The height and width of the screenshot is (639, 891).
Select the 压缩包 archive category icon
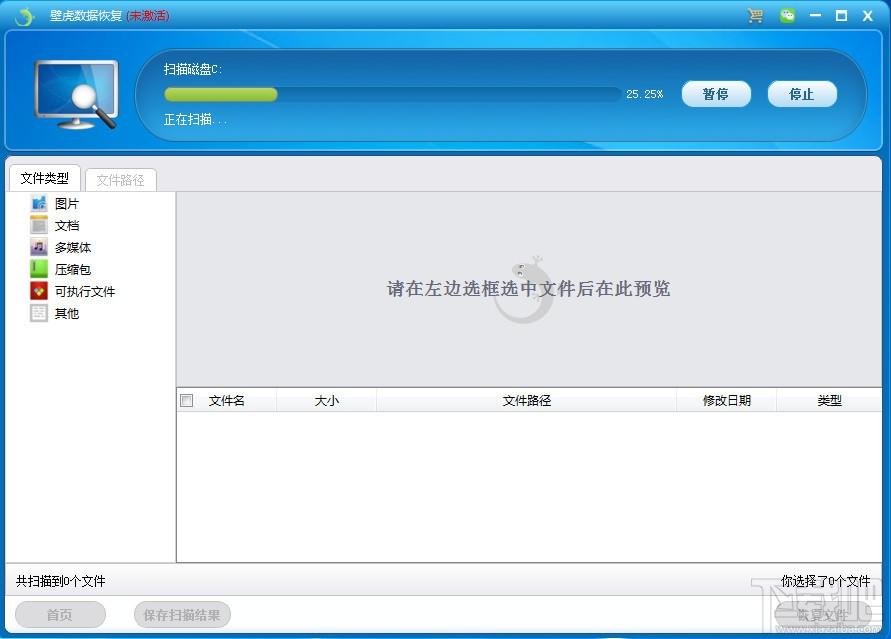[x=39, y=269]
